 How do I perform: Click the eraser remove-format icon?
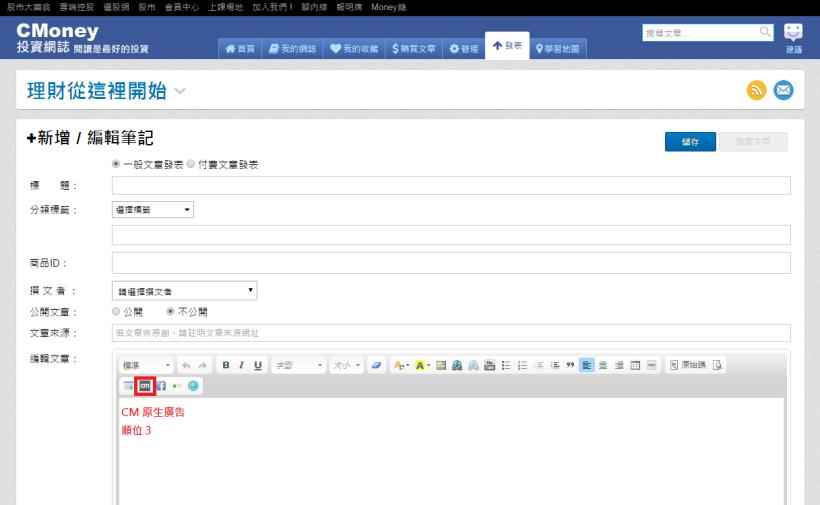376,365
